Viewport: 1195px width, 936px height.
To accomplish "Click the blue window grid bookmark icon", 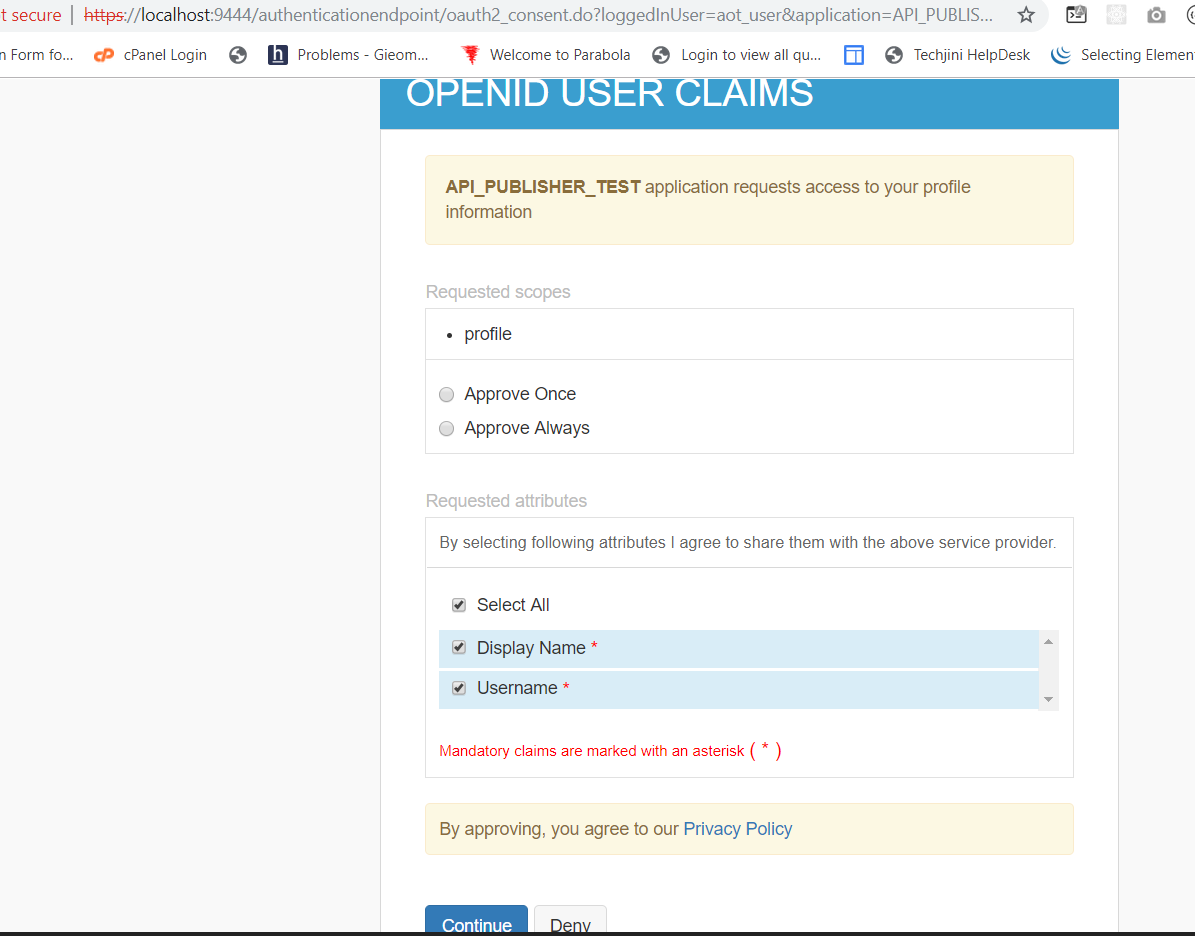I will tap(853, 55).
